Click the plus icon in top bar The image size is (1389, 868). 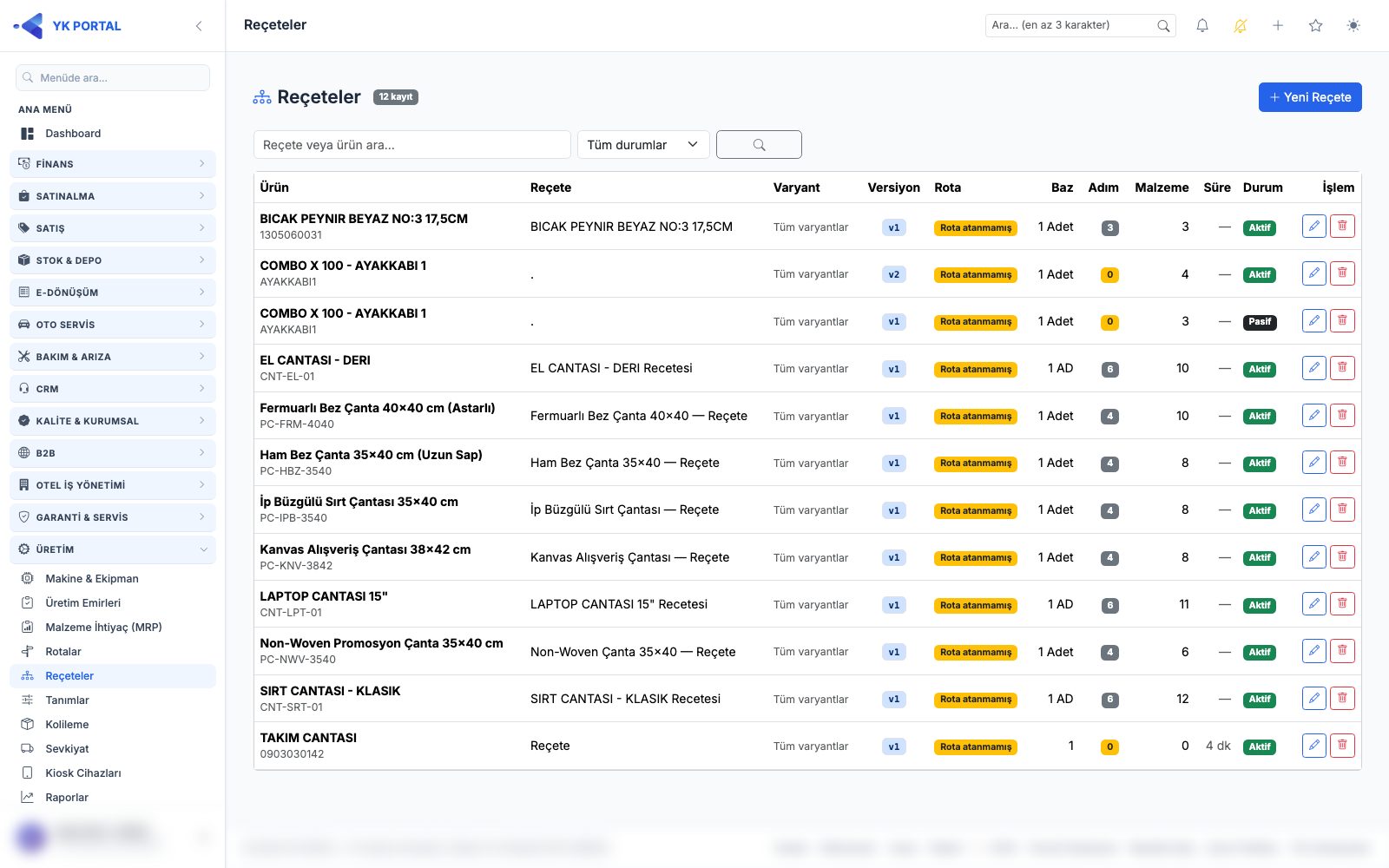(1278, 26)
